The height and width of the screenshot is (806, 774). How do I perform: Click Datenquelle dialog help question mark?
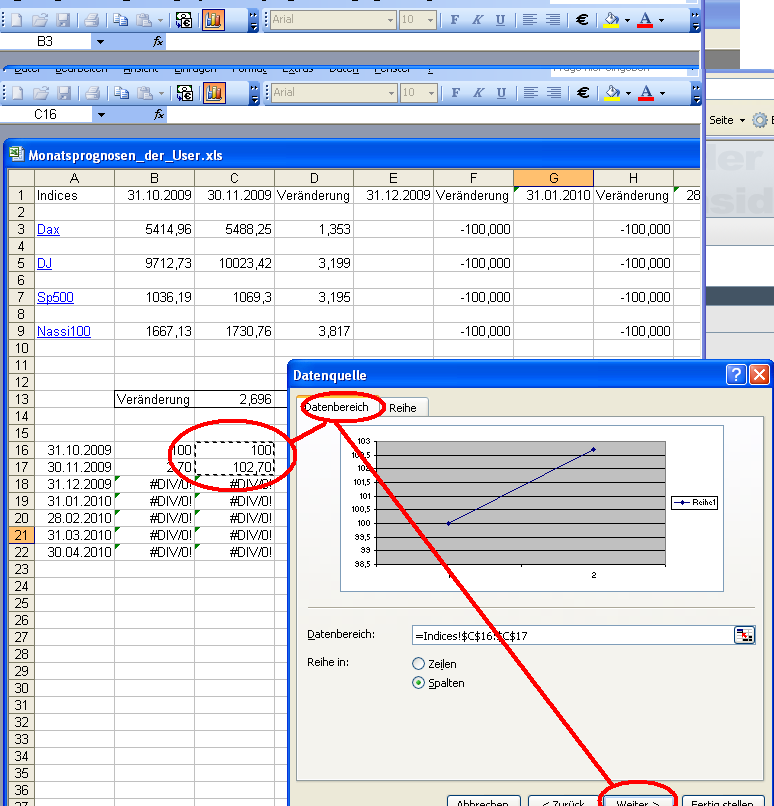click(x=736, y=375)
